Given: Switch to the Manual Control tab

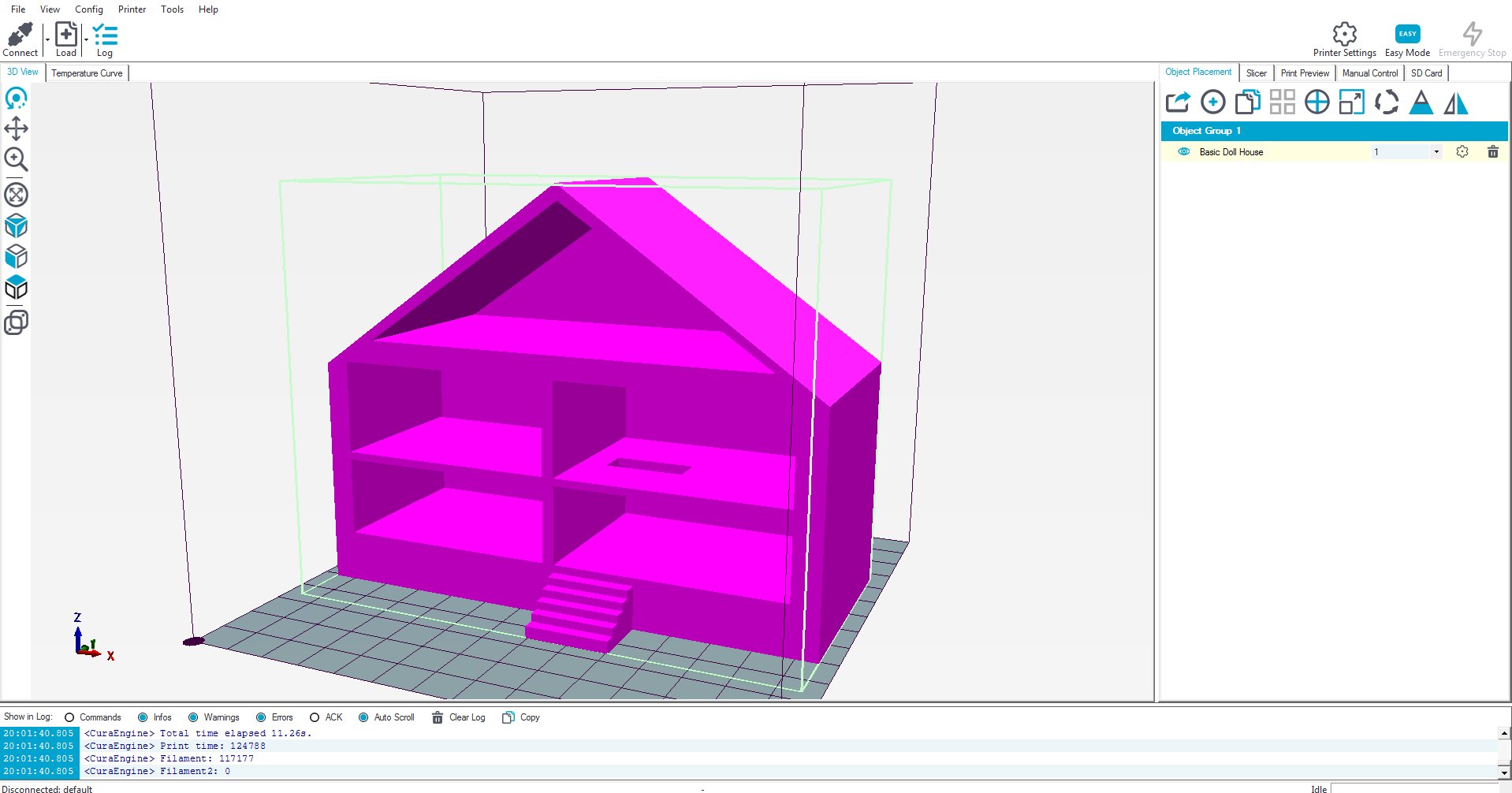Looking at the screenshot, I should pos(1370,73).
